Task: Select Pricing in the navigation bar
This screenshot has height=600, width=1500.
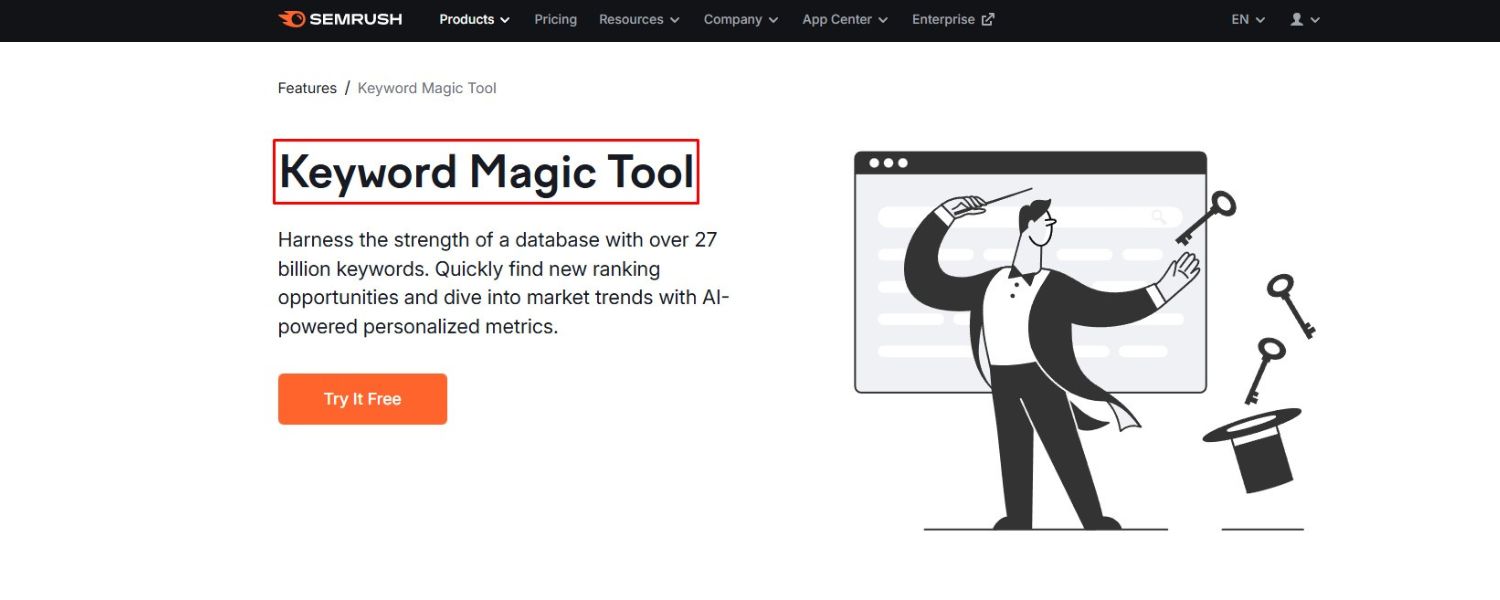Action: click(x=555, y=19)
